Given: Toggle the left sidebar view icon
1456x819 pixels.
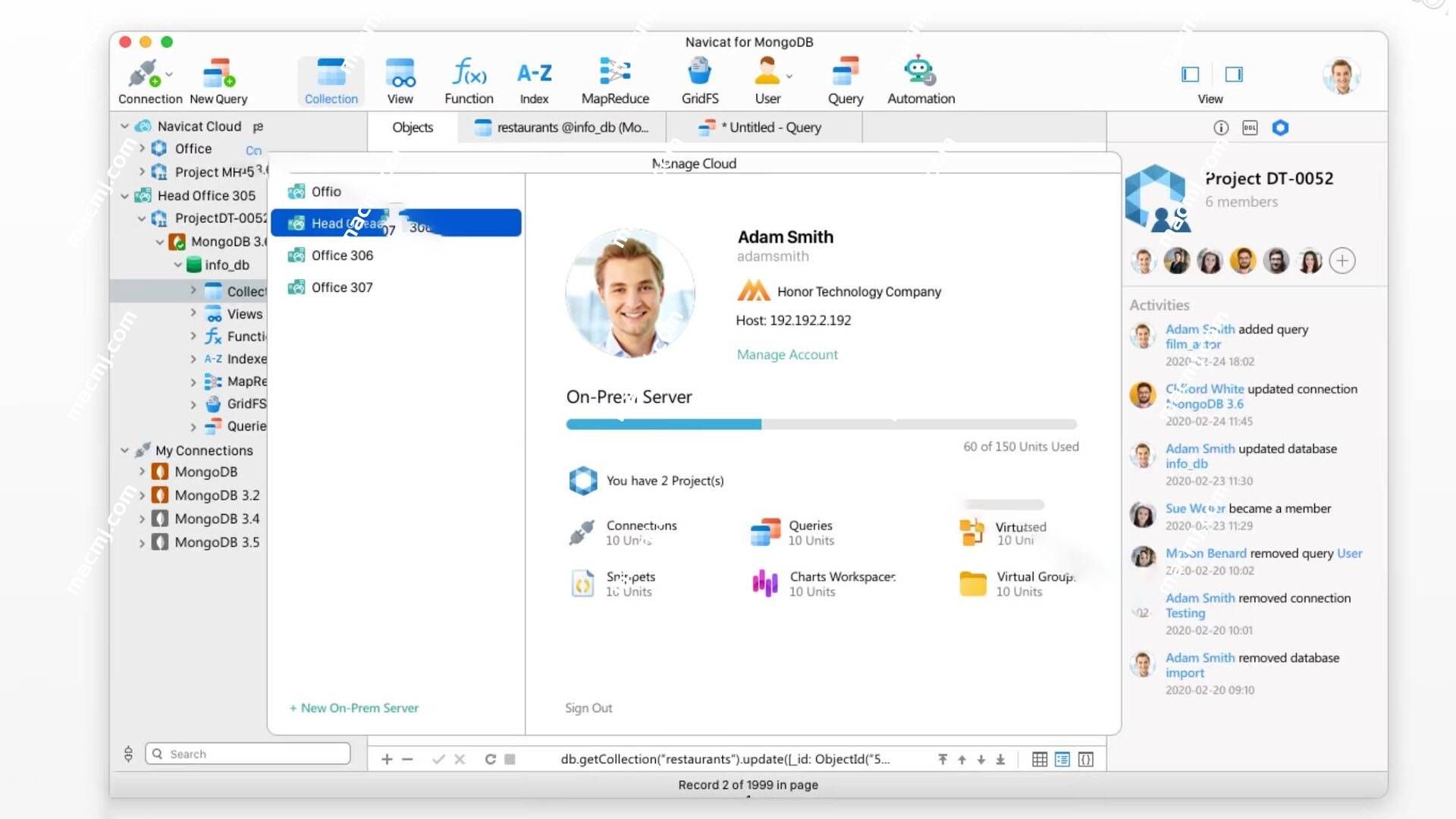Looking at the screenshot, I should click(1190, 74).
